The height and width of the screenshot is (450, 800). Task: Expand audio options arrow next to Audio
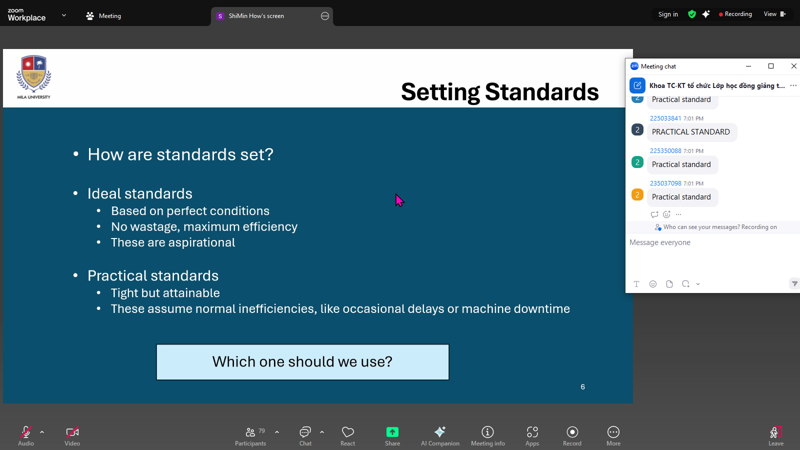click(42, 432)
